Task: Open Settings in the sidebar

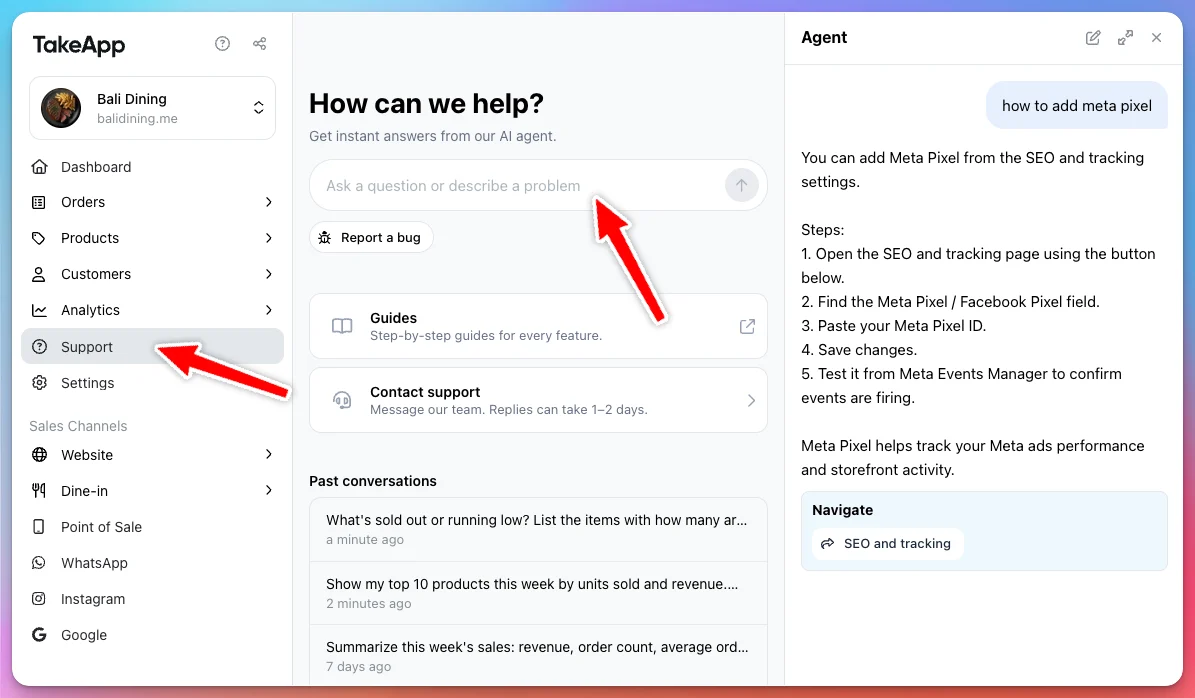Action: pos(152,383)
